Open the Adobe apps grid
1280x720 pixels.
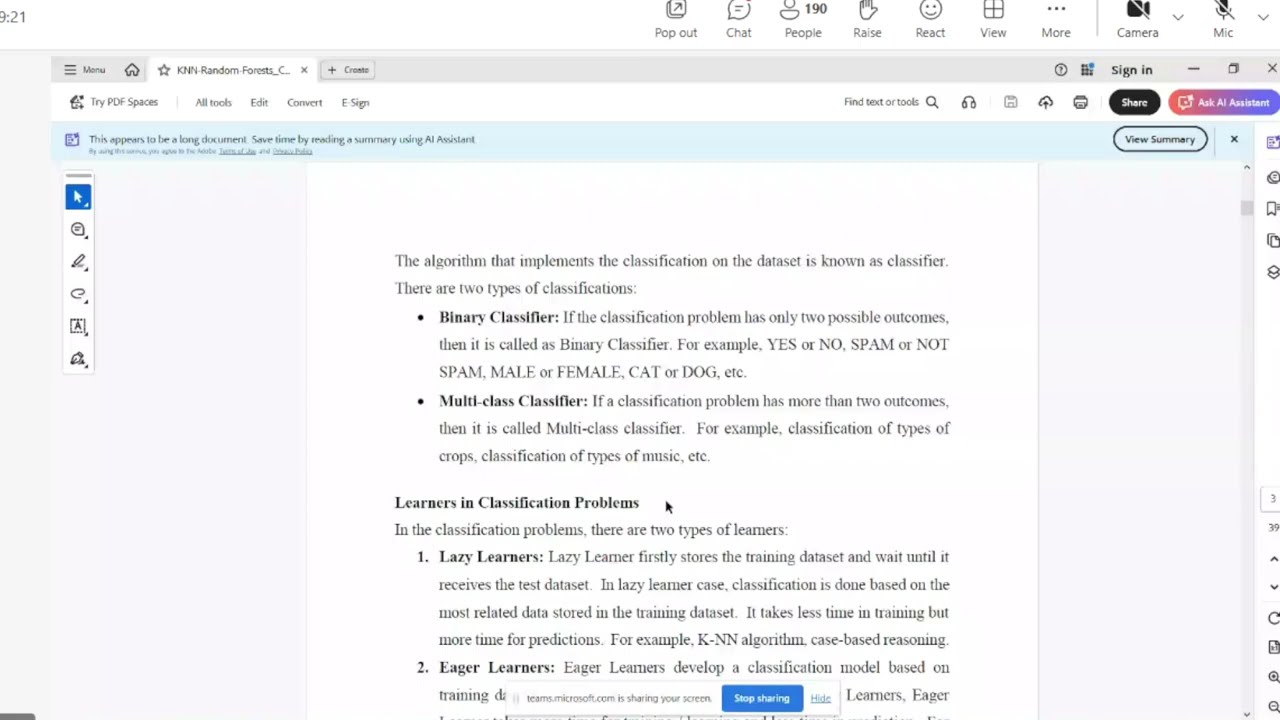(x=1087, y=70)
